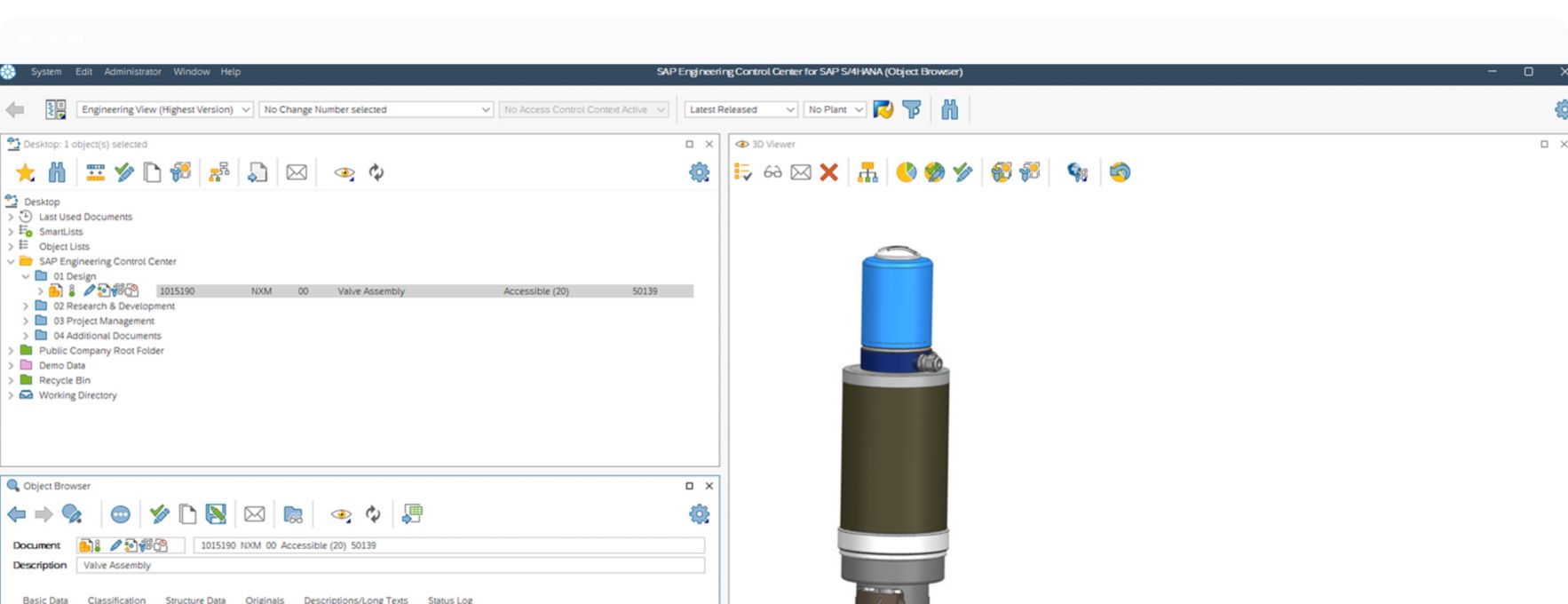
Task: Open Desktop panel settings gear
Action: pyautogui.click(x=700, y=172)
